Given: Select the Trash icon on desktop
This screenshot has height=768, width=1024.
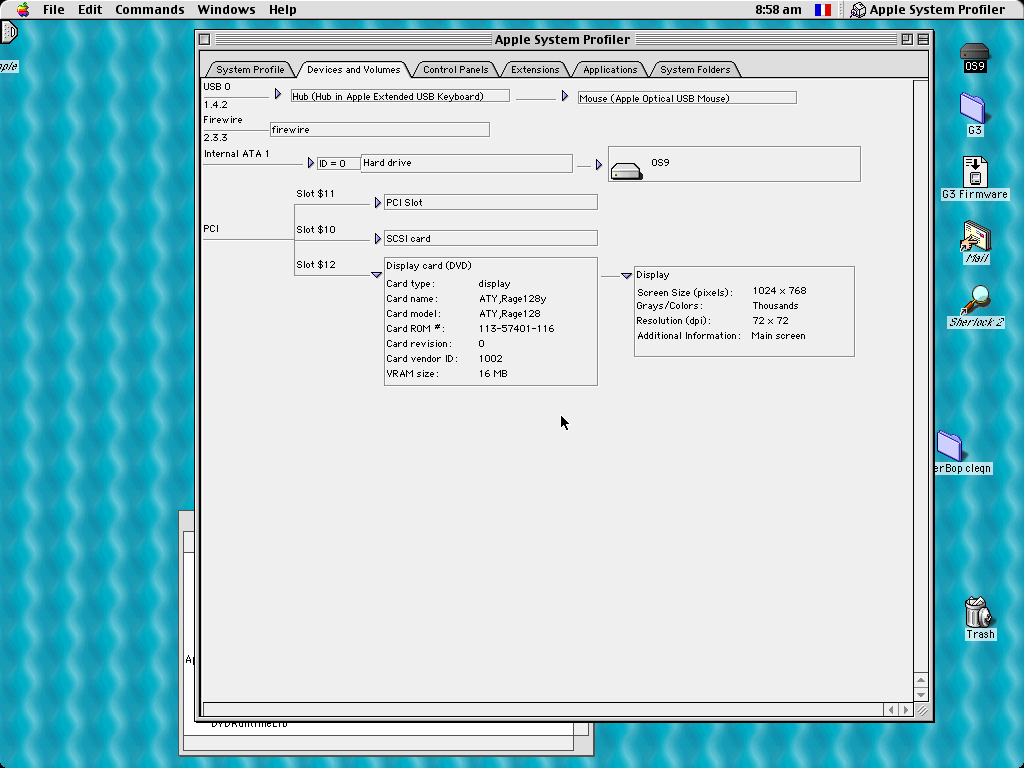Looking at the screenshot, I should coord(978,612).
